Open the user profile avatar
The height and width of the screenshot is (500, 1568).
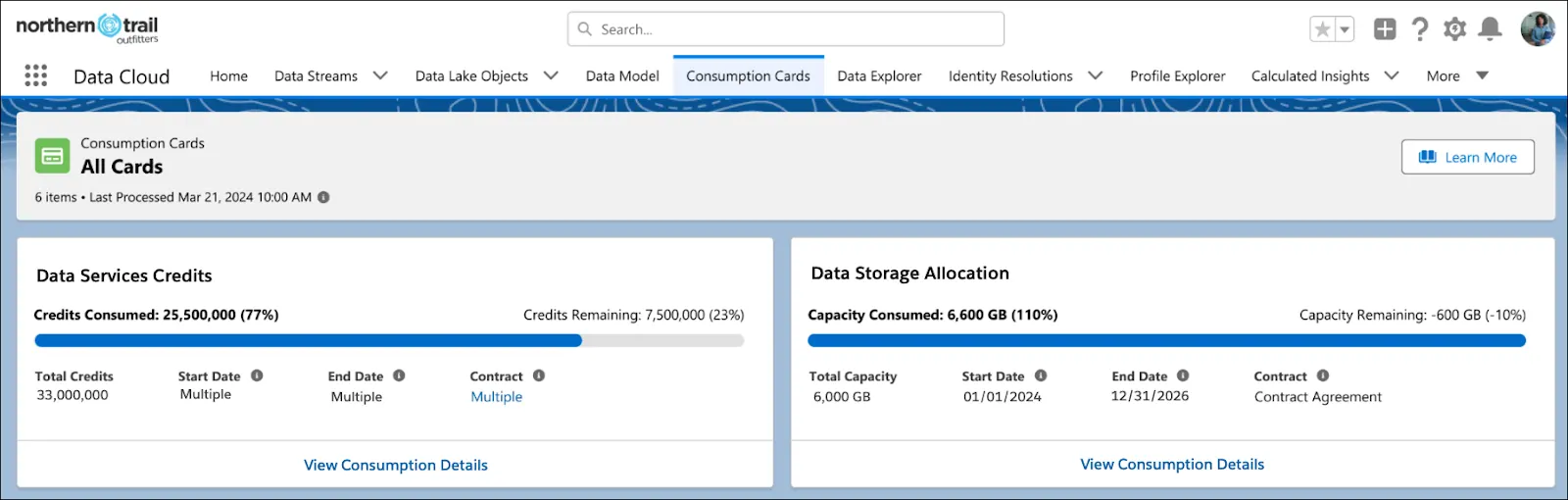1538,28
